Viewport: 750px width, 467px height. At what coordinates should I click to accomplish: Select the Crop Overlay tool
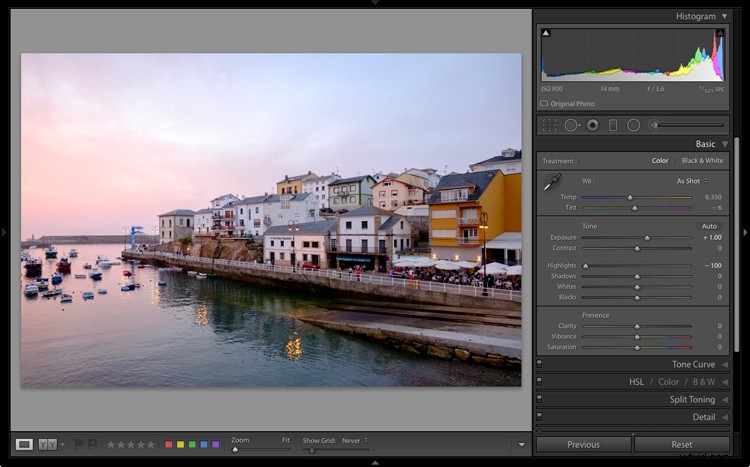click(x=550, y=125)
